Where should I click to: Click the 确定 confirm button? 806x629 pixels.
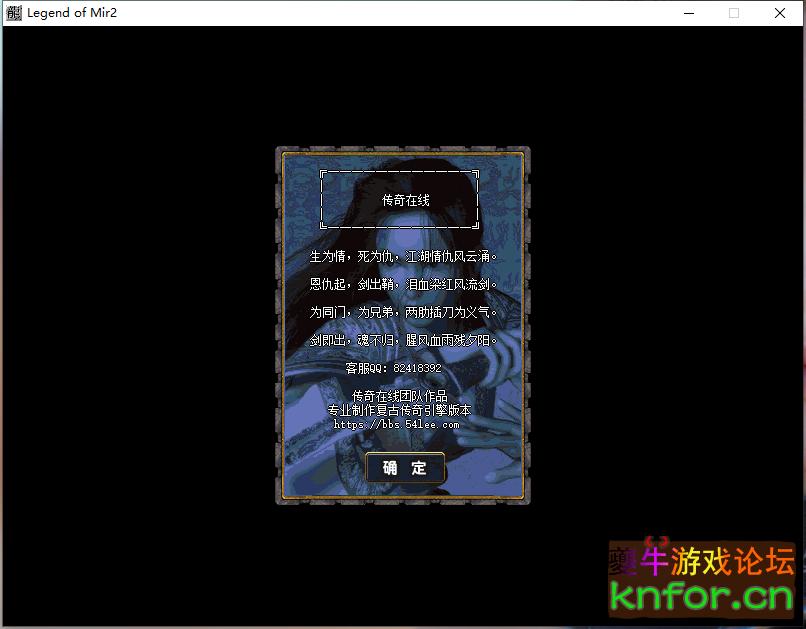[405, 468]
